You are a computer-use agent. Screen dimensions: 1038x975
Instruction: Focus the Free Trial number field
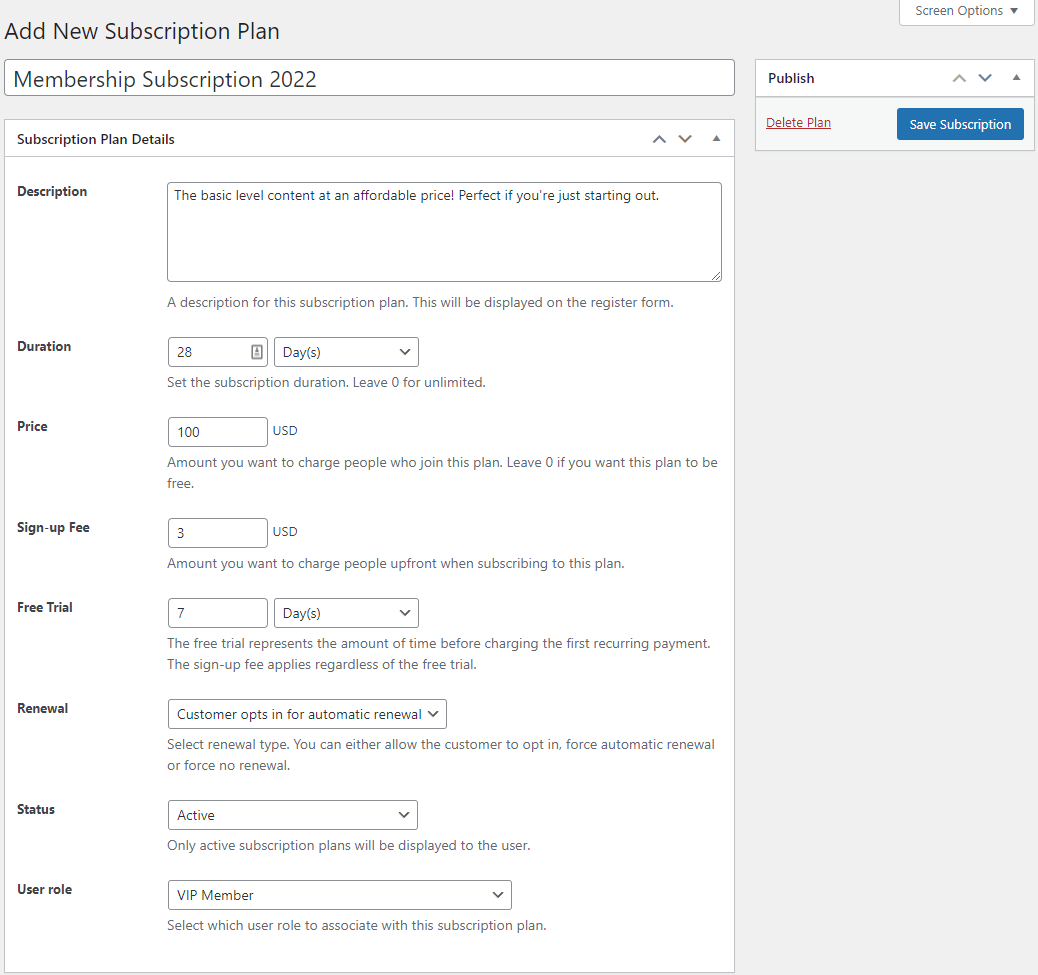pos(218,613)
